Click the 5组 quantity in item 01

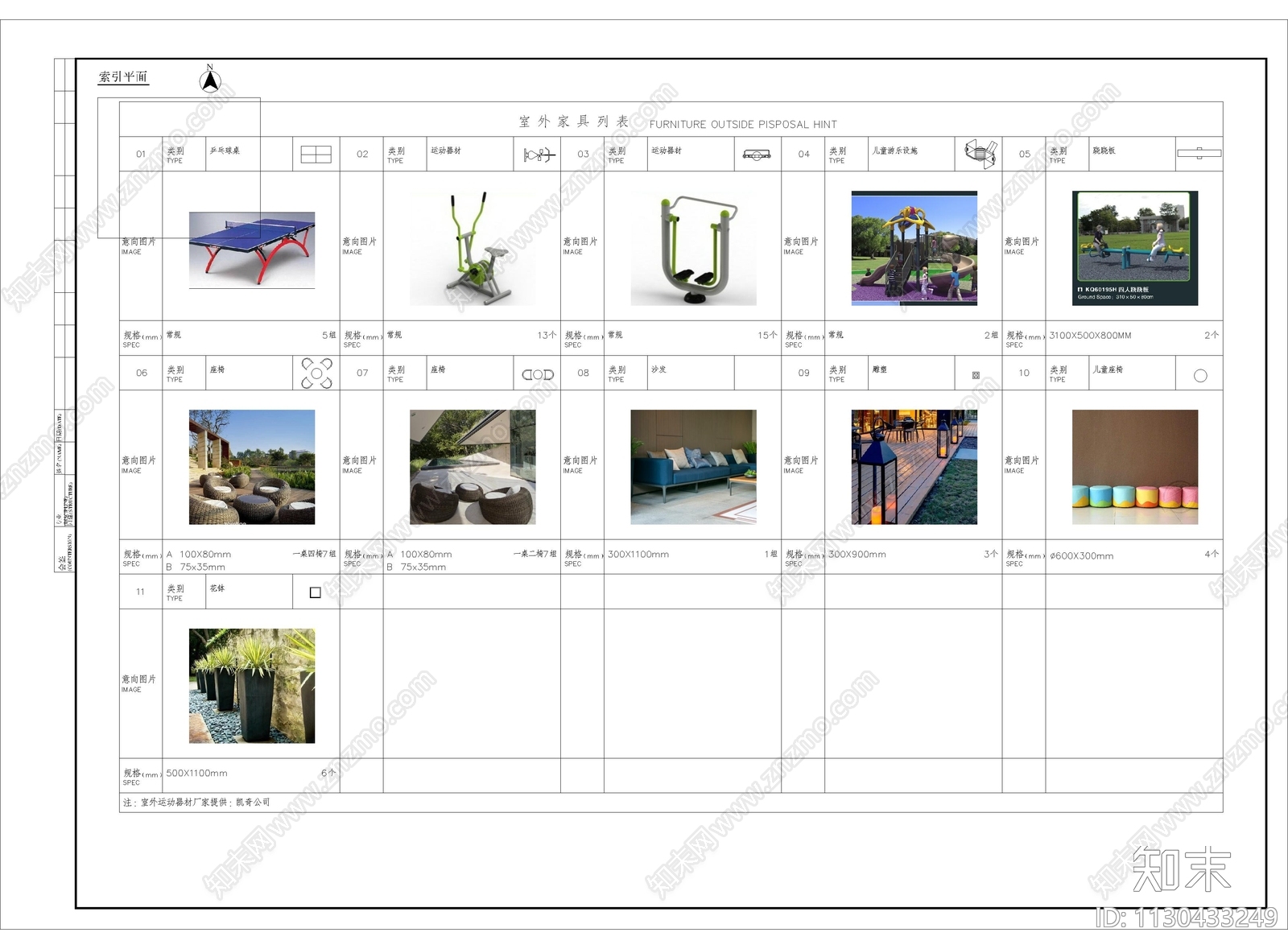pyautogui.click(x=329, y=336)
